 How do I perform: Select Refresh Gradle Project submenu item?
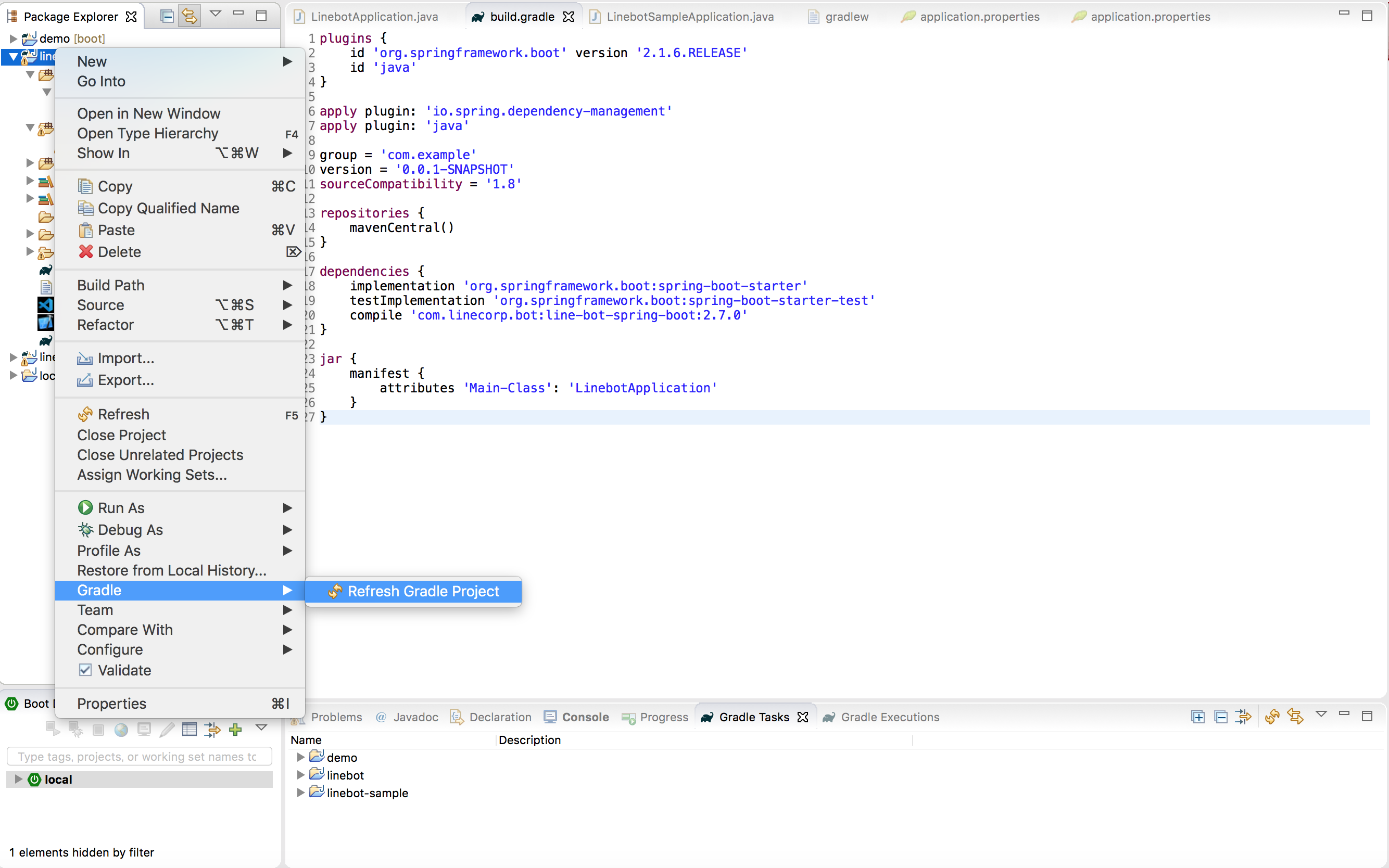[x=423, y=591]
